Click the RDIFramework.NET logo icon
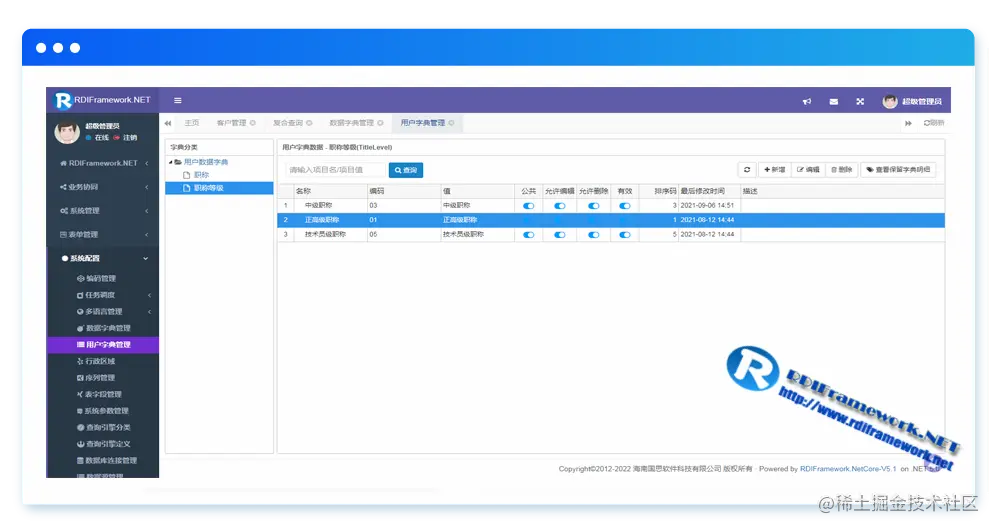This screenshot has height=531, width=996. [63, 100]
